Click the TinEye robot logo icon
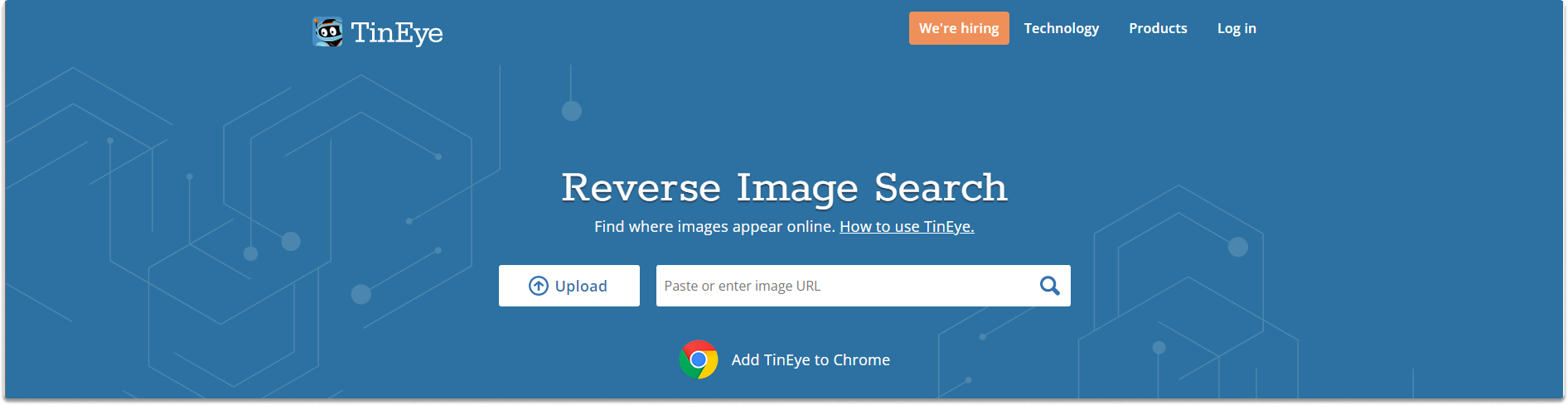1568x405 pixels. [x=328, y=31]
